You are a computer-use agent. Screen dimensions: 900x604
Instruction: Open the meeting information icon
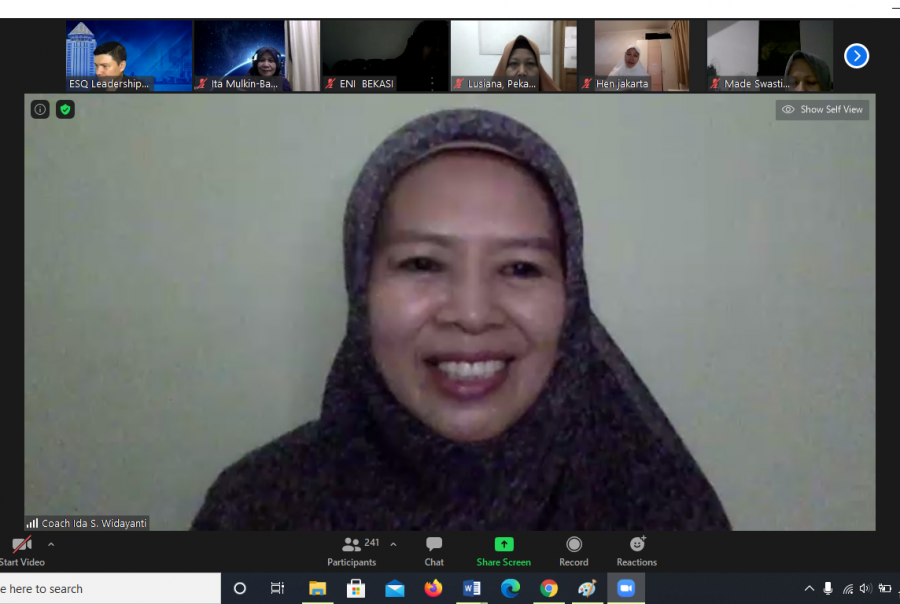point(40,110)
